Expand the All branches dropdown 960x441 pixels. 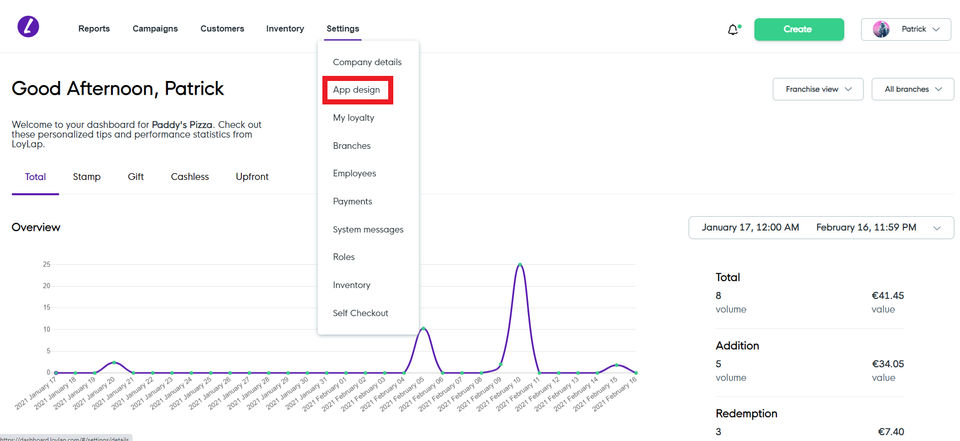[913, 89]
